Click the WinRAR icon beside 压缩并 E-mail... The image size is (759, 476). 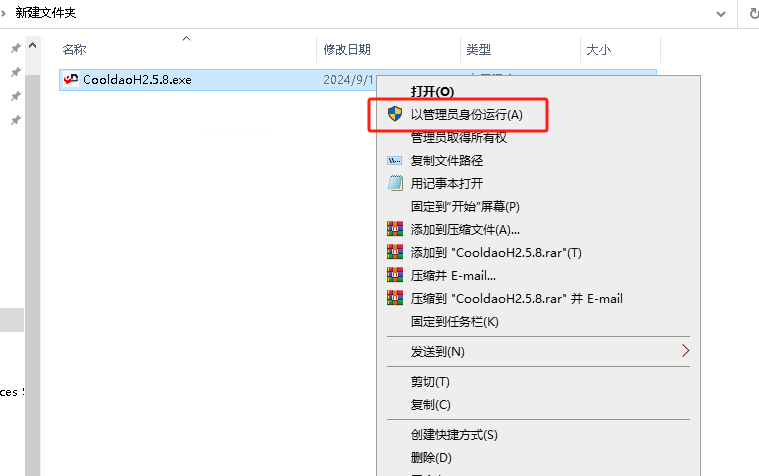click(x=394, y=275)
